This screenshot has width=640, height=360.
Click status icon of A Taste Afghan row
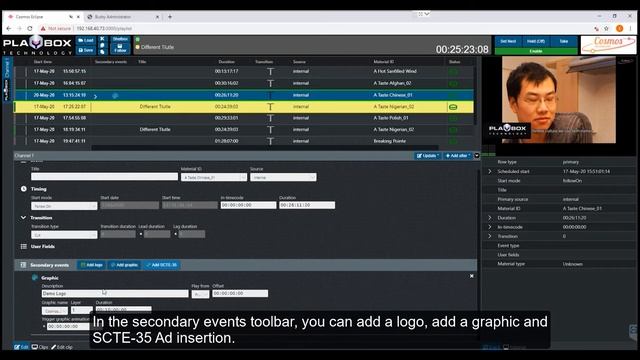coord(453,83)
